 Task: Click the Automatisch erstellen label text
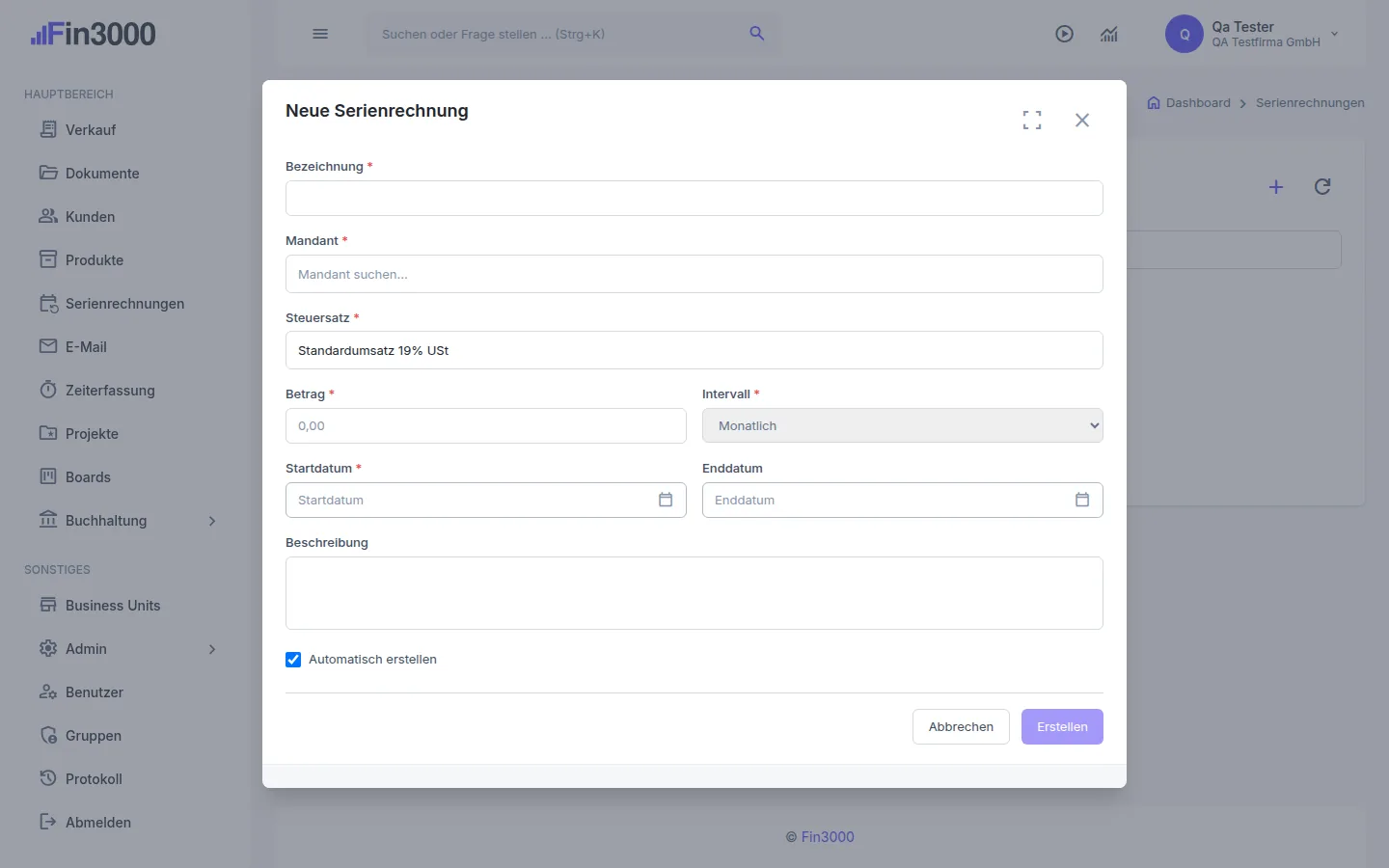tap(372, 660)
